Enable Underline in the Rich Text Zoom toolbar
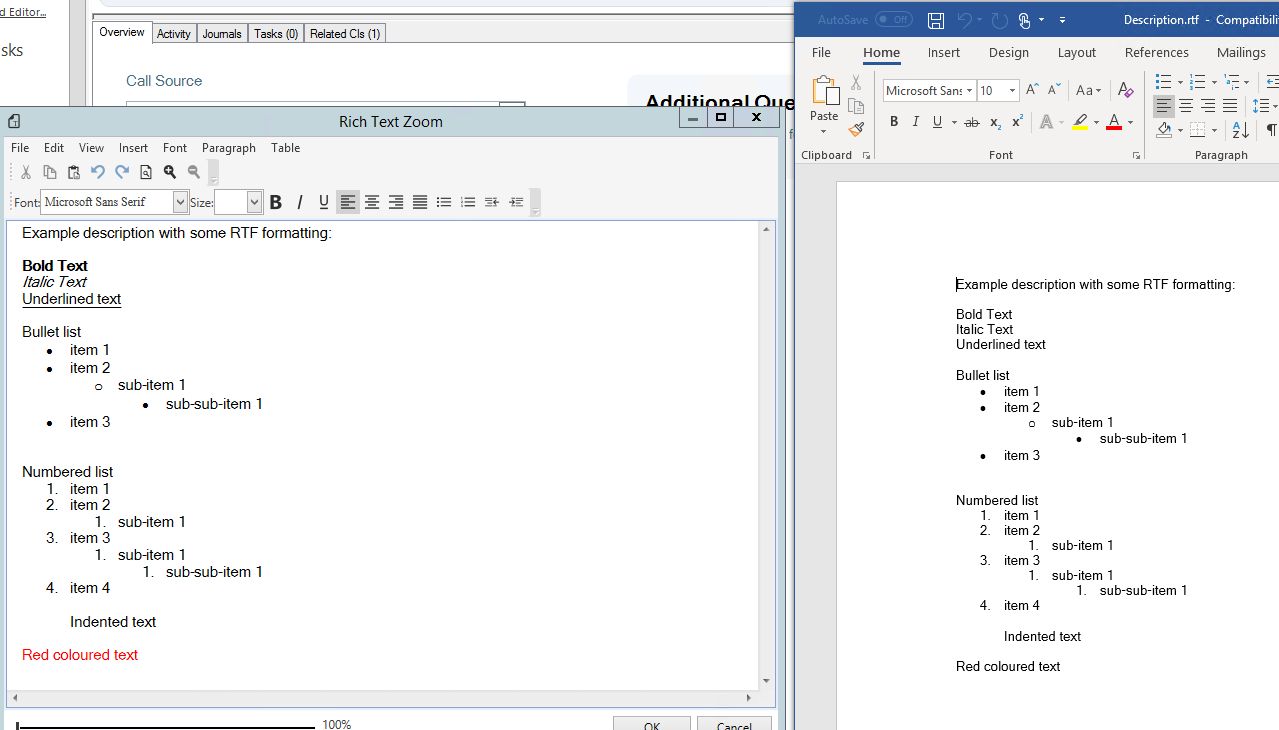Viewport: 1279px width, 730px height. pos(323,202)
